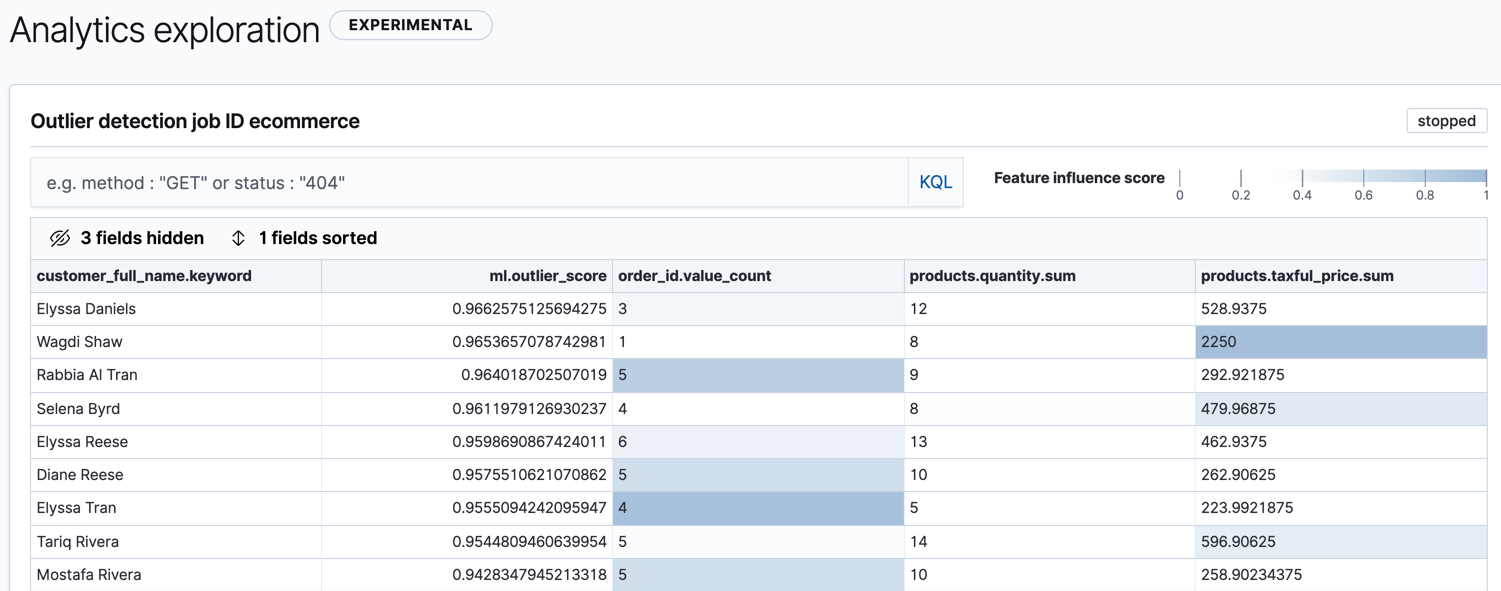Image resolution: width=1501 pixels, height=591 pixels.
Task: Open the 3 fields hidden selector
Action: (x=127, y=238)
